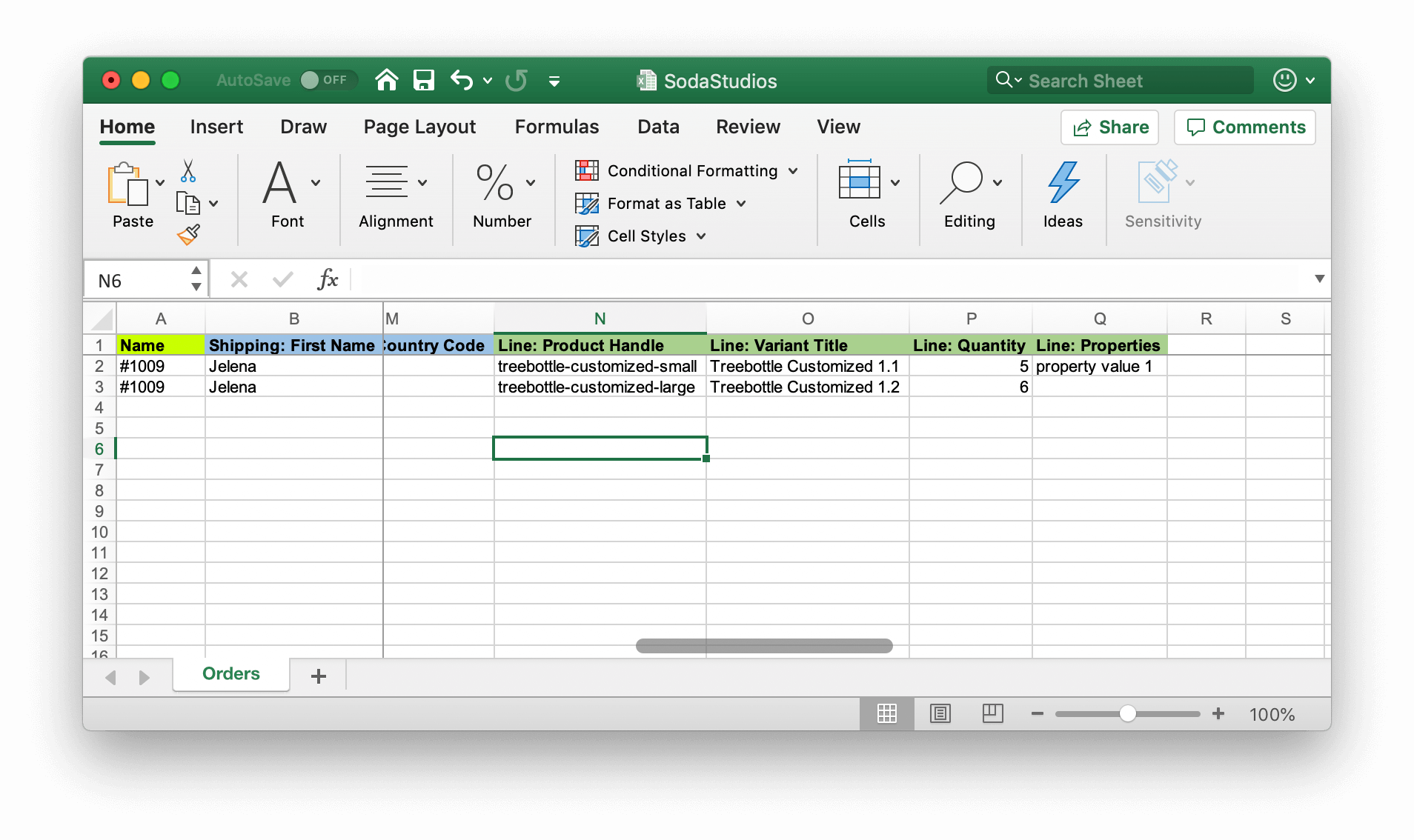
Task: Select the Orders sheet tab
Action: (230, 674)
